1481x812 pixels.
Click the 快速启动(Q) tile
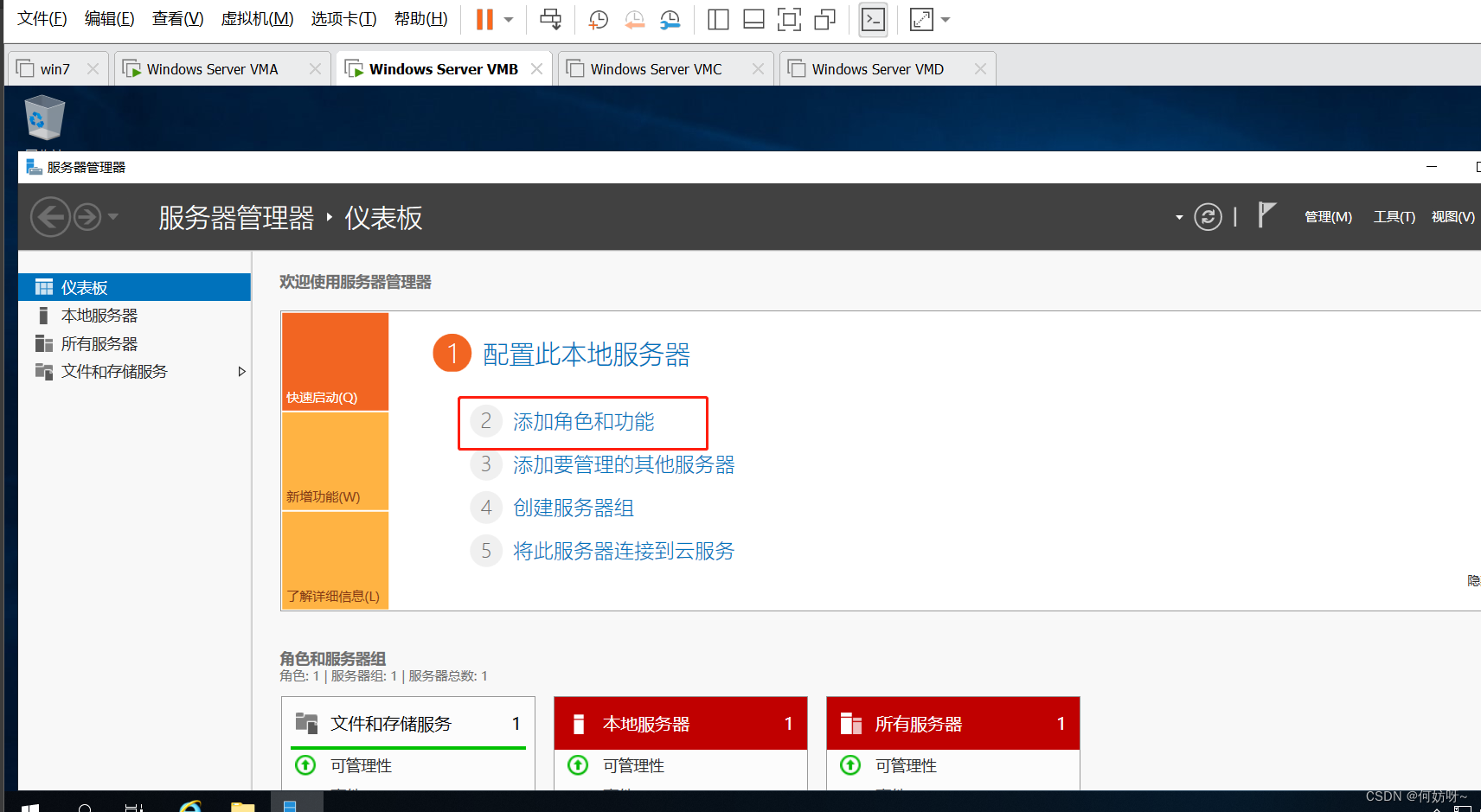click(x=335, y=361)
